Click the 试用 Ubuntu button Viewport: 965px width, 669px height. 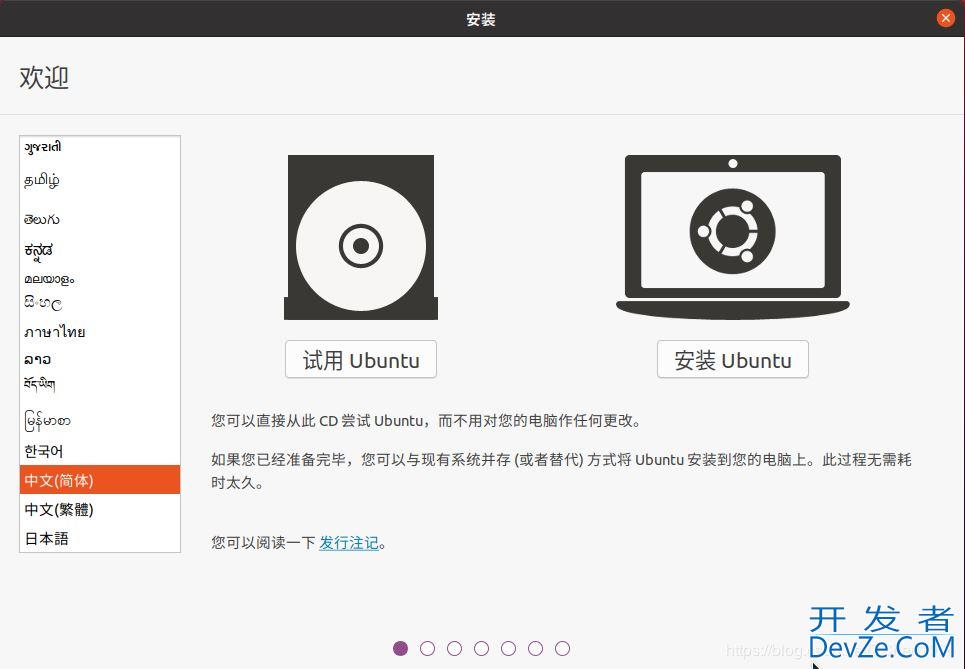361,359
